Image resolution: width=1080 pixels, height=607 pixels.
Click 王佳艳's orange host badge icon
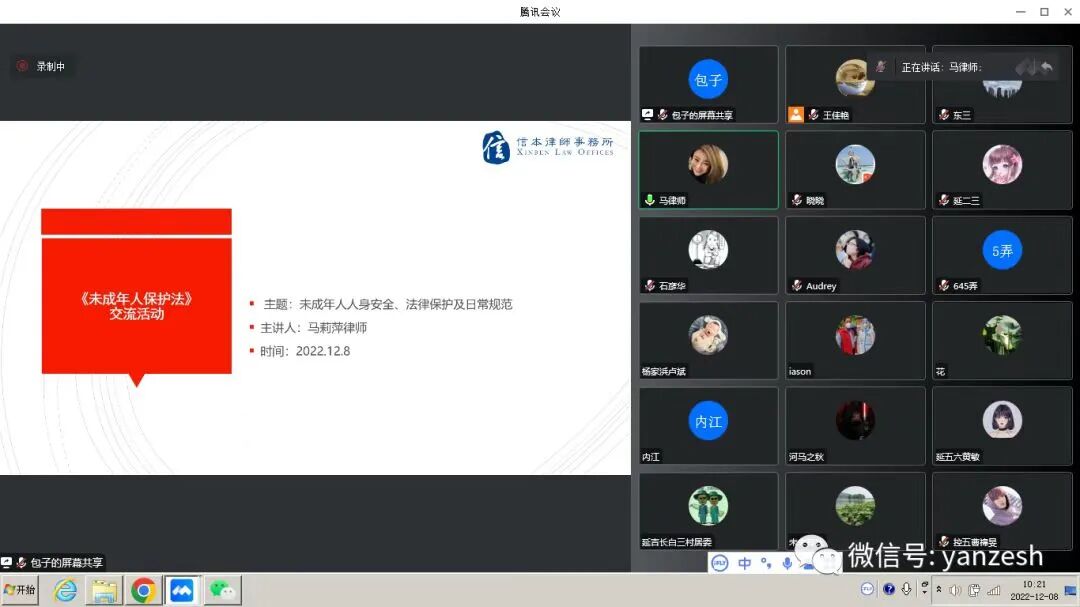(x=797, y=113)
